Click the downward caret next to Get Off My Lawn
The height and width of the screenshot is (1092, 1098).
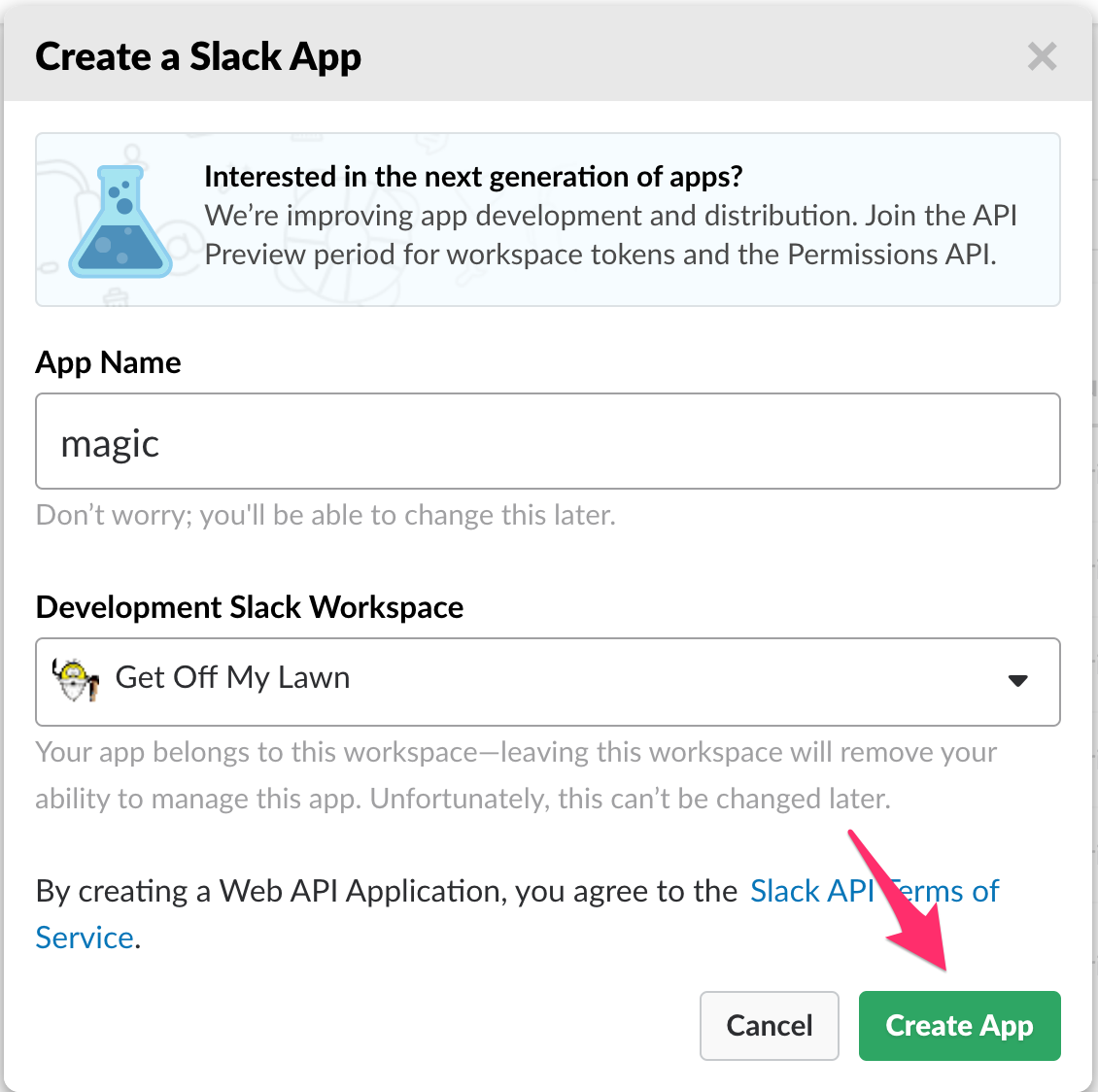coord(1018,681)
